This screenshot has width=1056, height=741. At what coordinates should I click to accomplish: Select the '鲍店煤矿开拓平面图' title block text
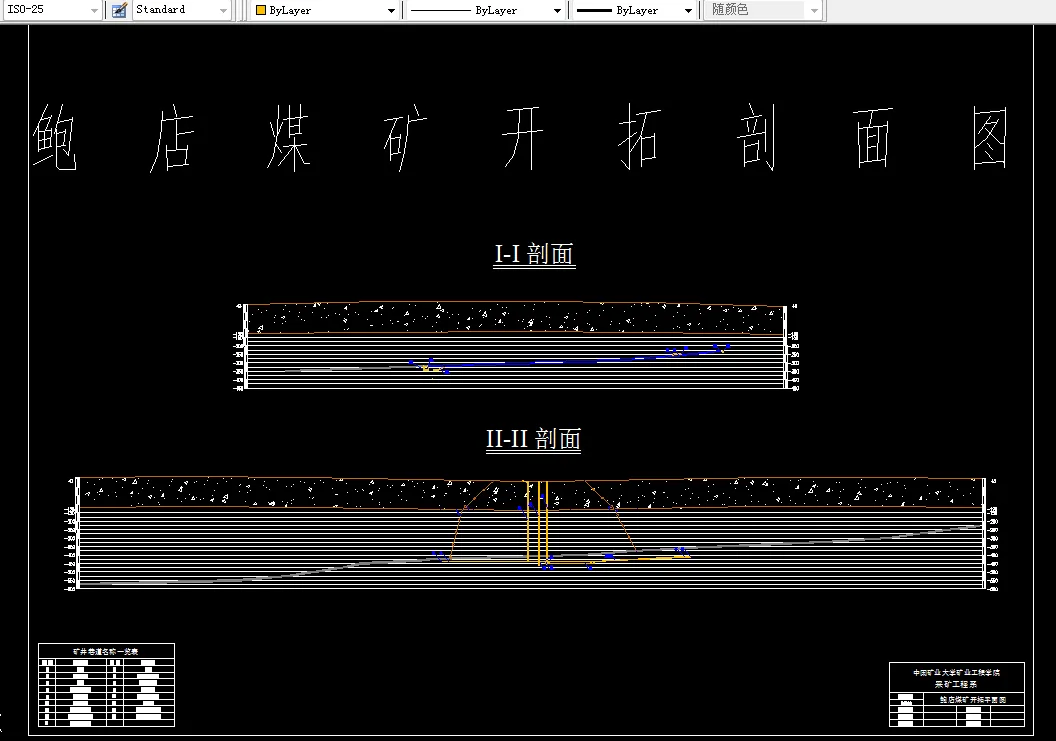[973, 700]
